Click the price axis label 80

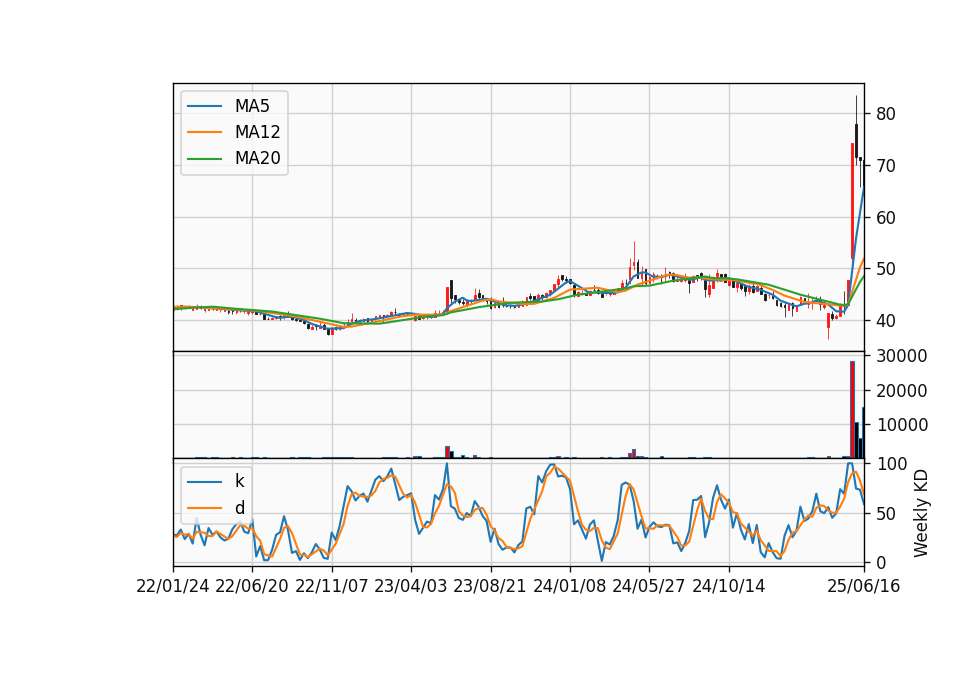click(886, 114)
